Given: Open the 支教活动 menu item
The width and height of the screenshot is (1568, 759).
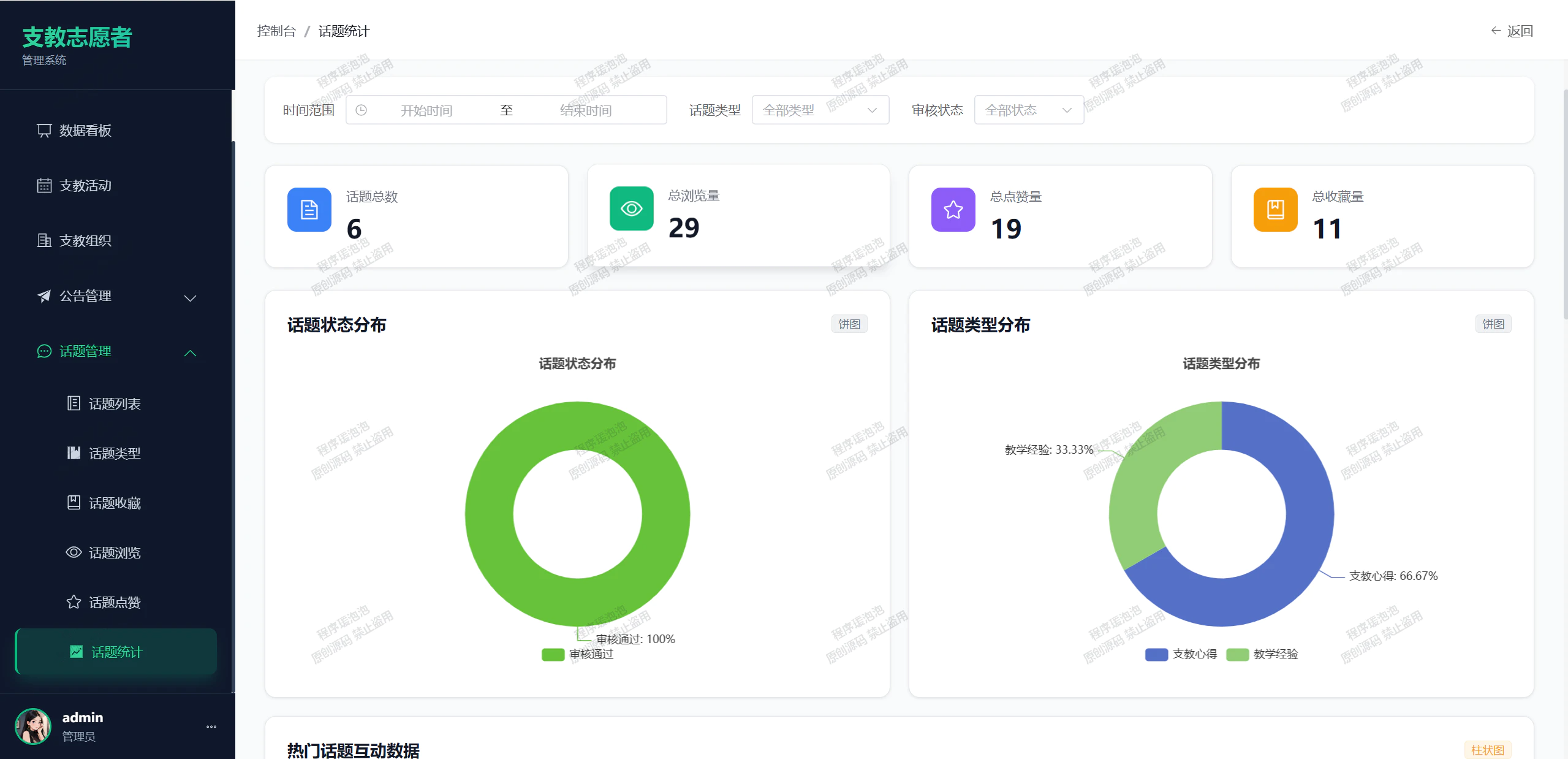Looking at the screenshot, I should [x=116, y=186].
